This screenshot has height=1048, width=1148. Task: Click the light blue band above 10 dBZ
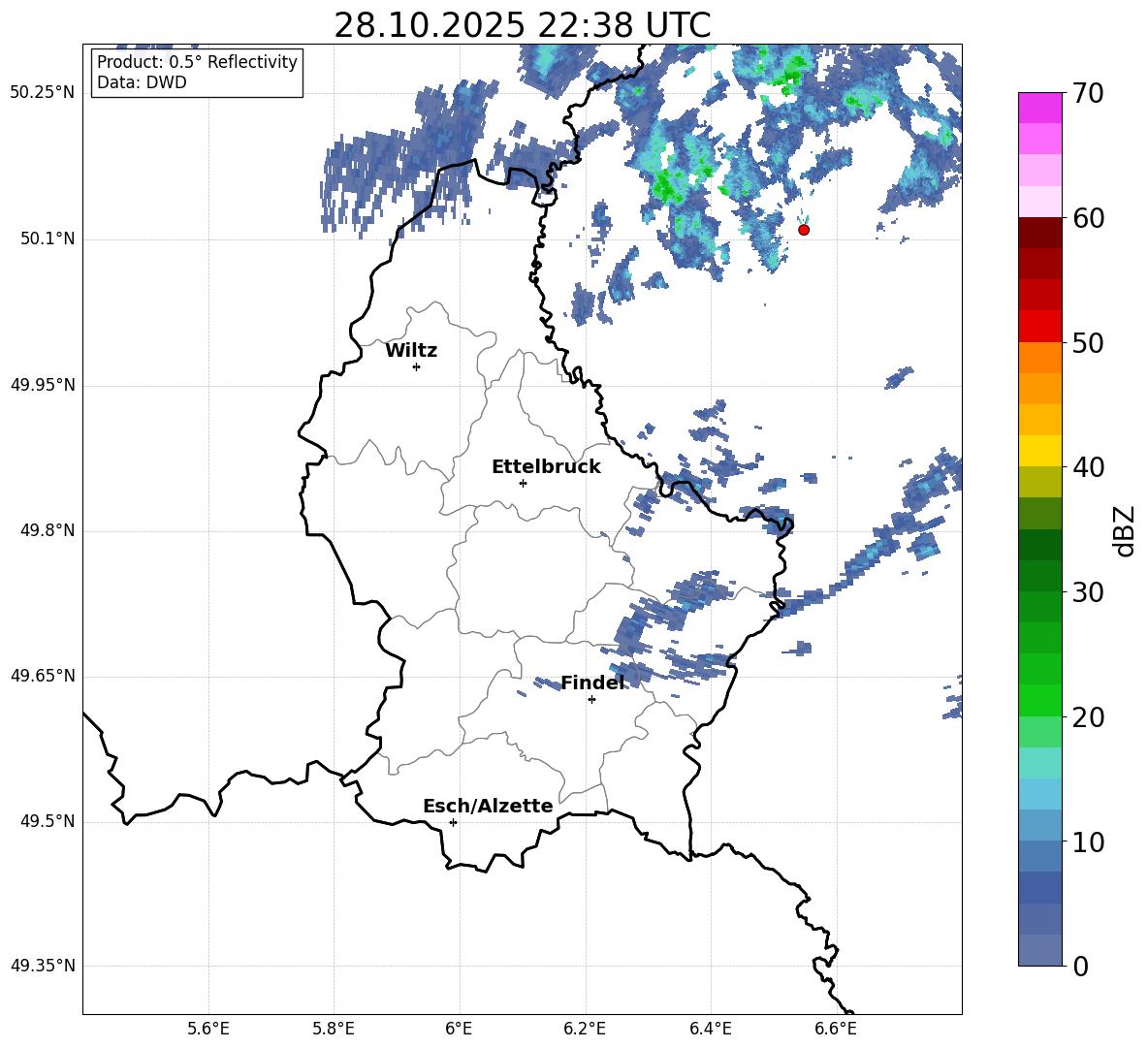[1040, 795]
